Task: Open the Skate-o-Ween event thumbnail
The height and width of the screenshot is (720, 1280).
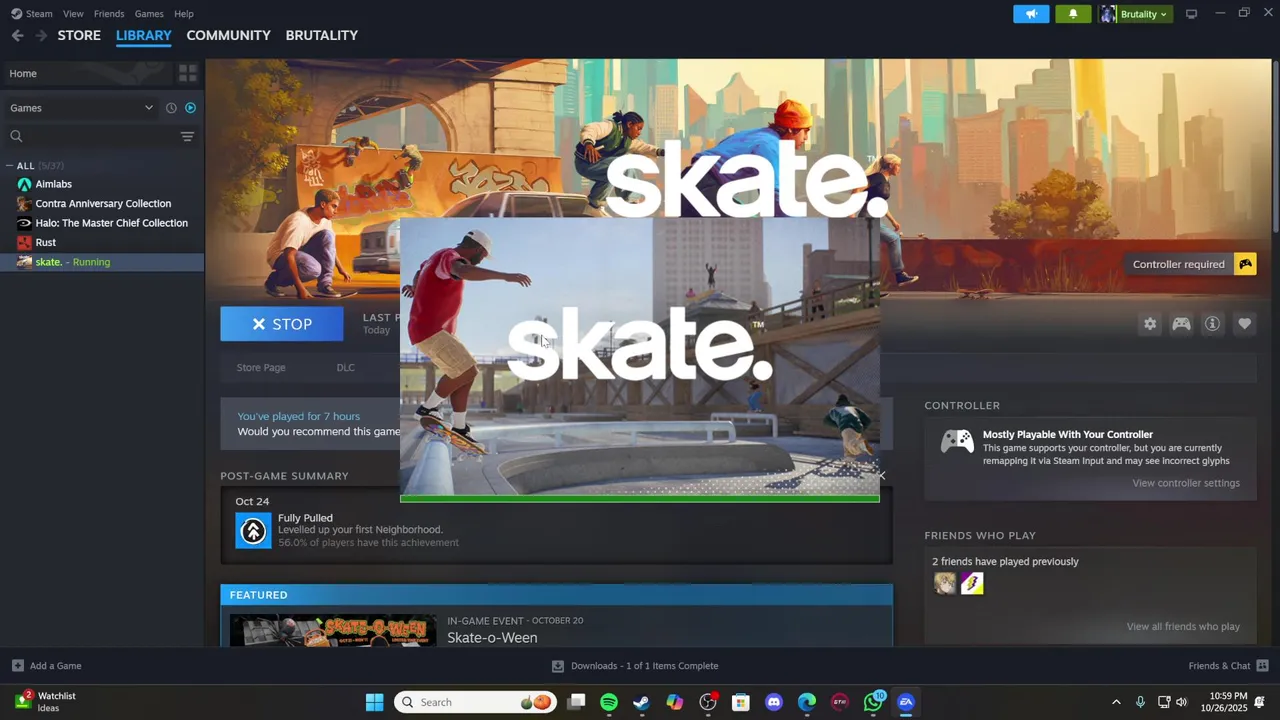Action: coord(333,630)
